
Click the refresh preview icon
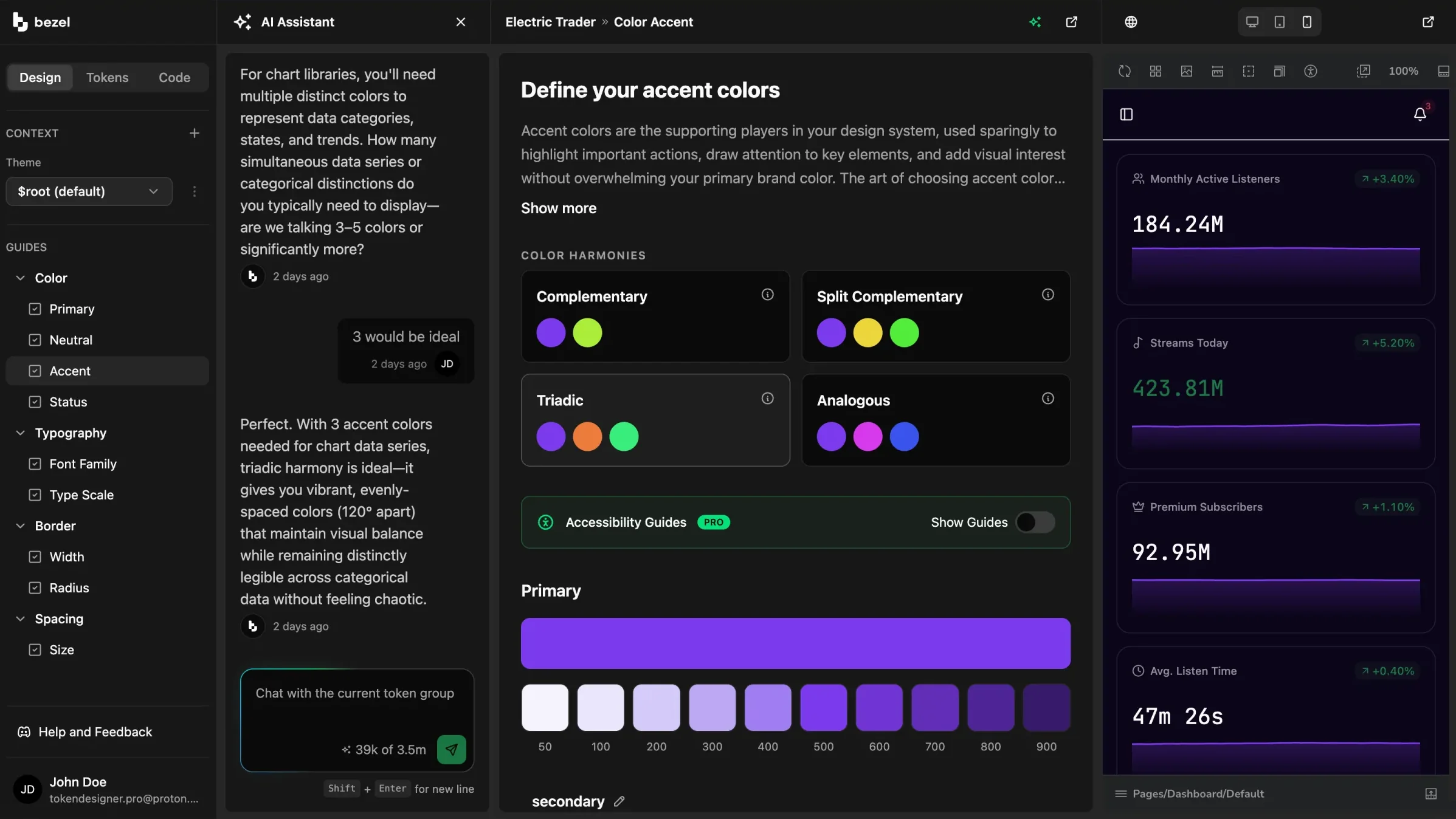click(1125, 71)
